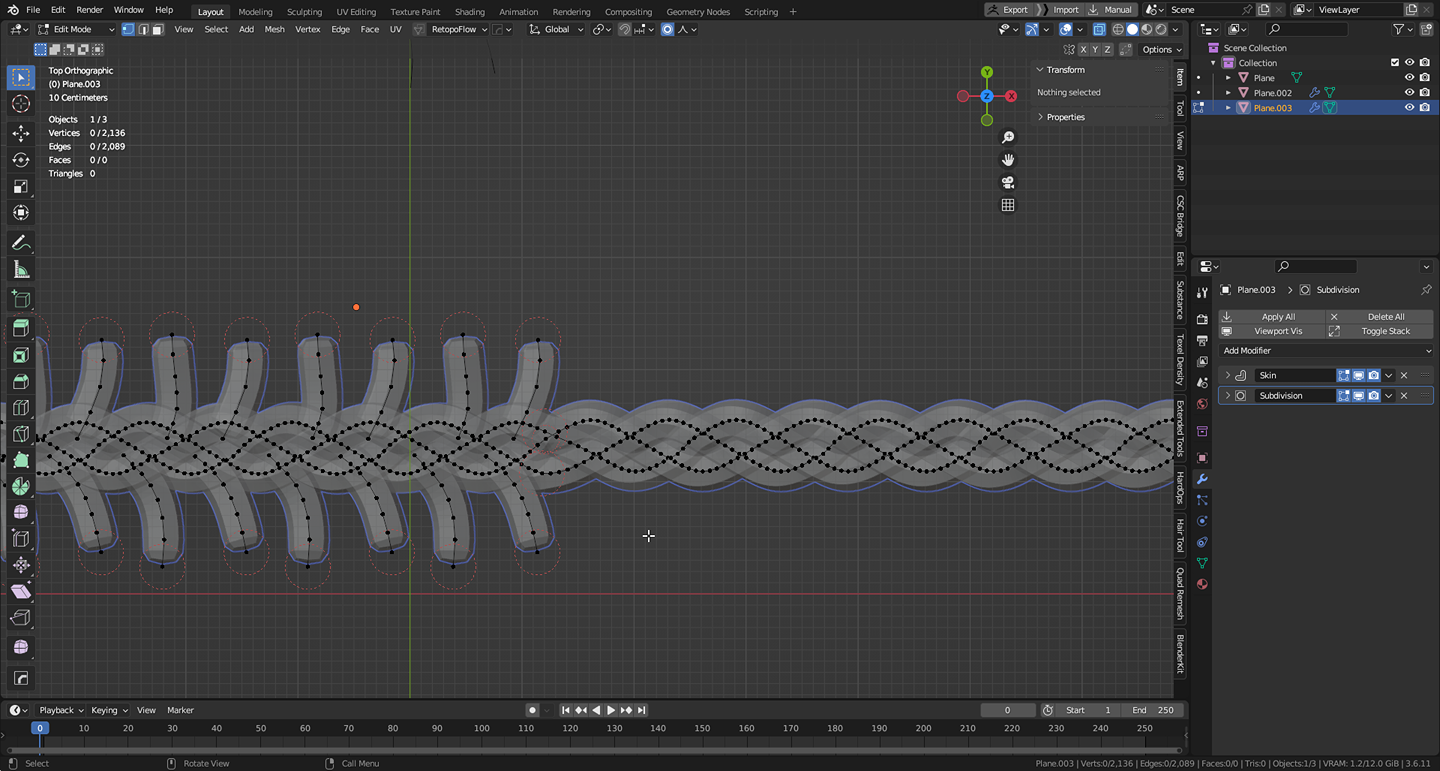Toggle camera view icon in viewport

(1008, 182)
